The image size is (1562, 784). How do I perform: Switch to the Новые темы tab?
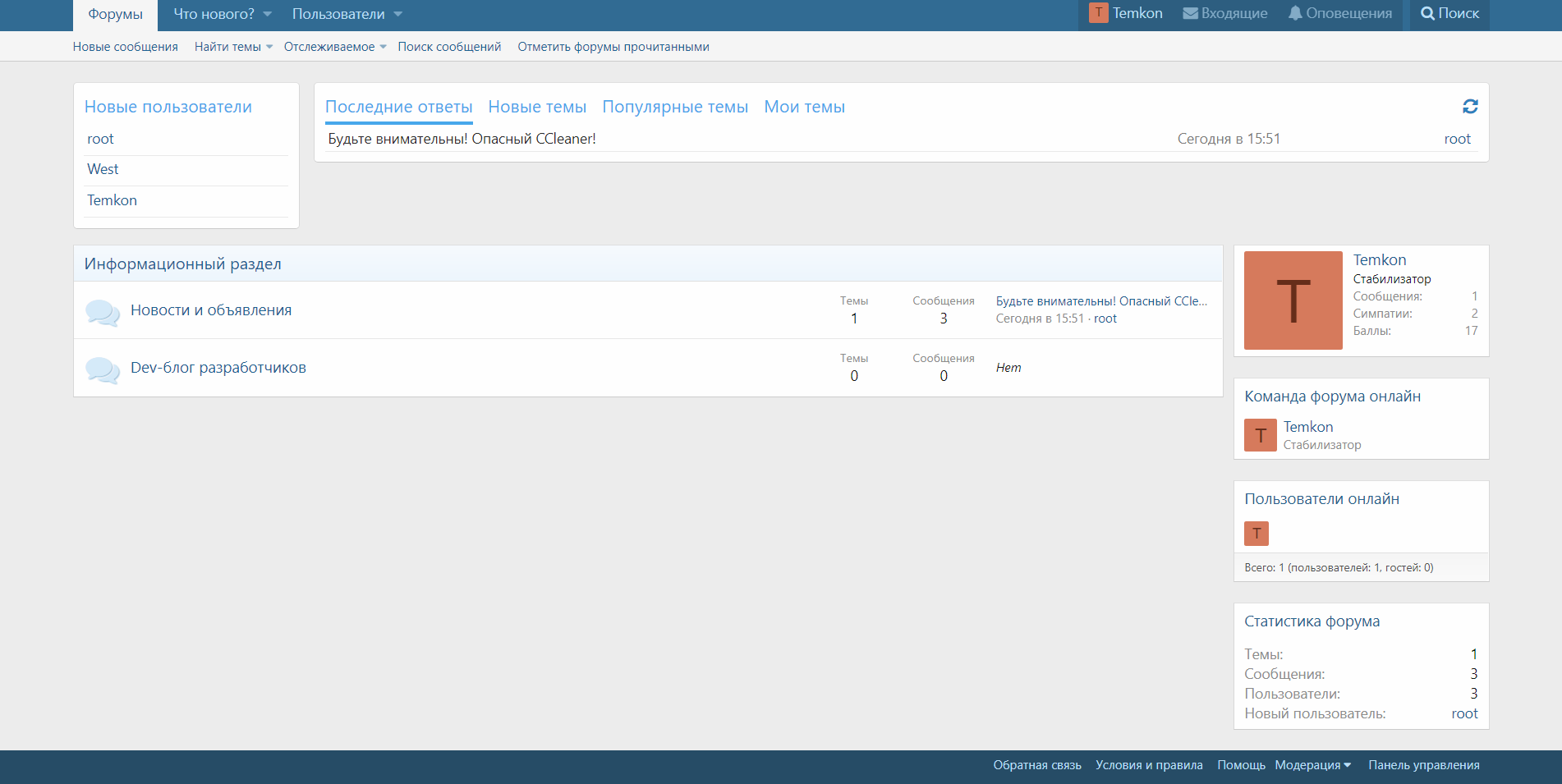click(537, 107)
